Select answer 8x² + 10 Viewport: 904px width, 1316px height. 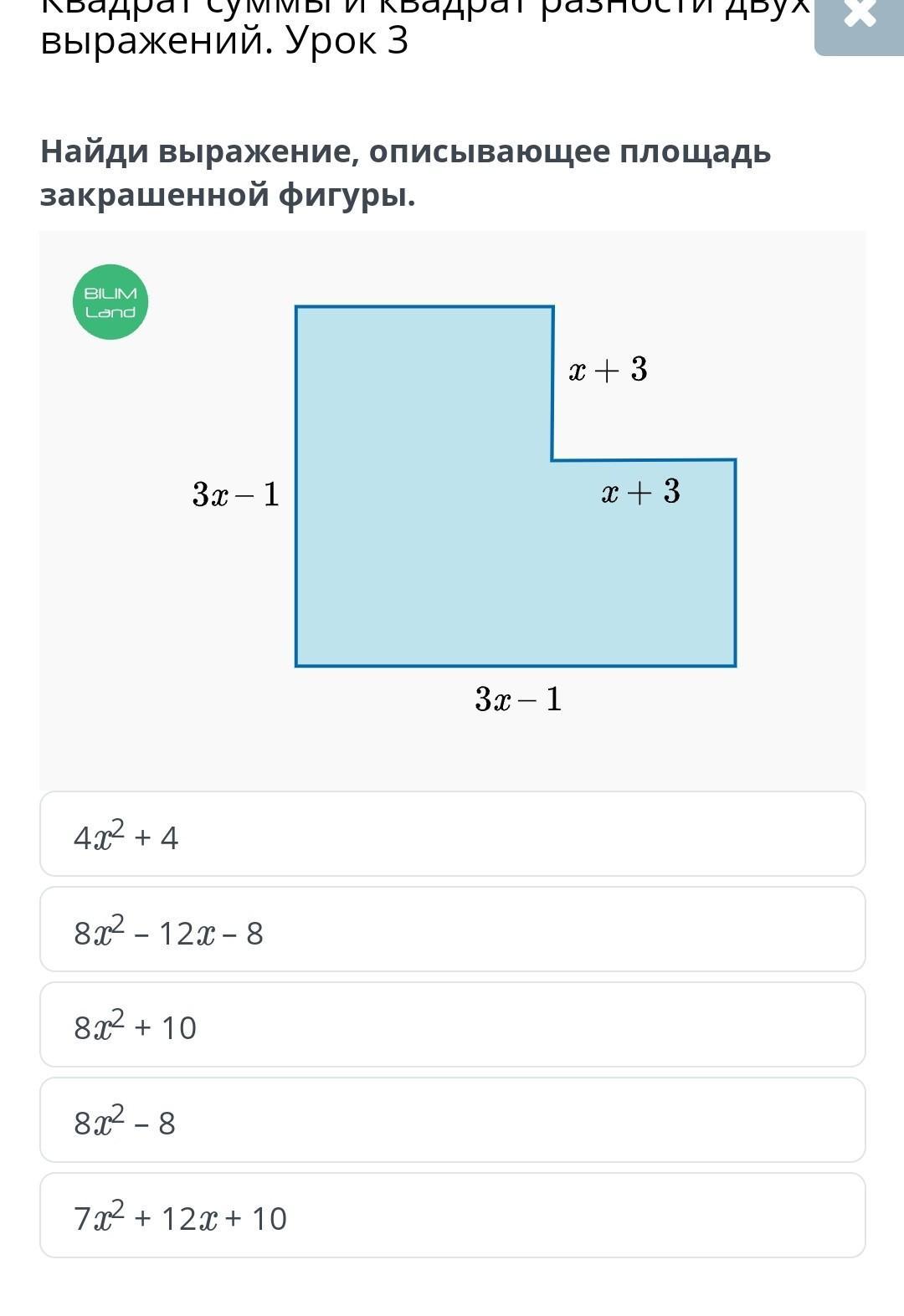click(x=453, y=1025)
